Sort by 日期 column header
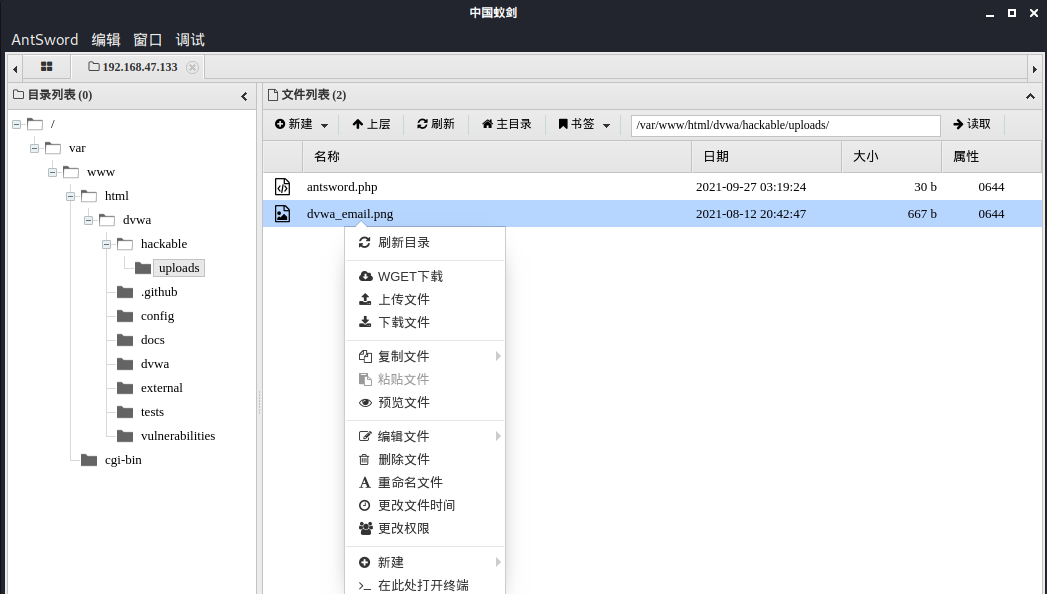The image size is (1047, 594). click(x=767, y=157)
